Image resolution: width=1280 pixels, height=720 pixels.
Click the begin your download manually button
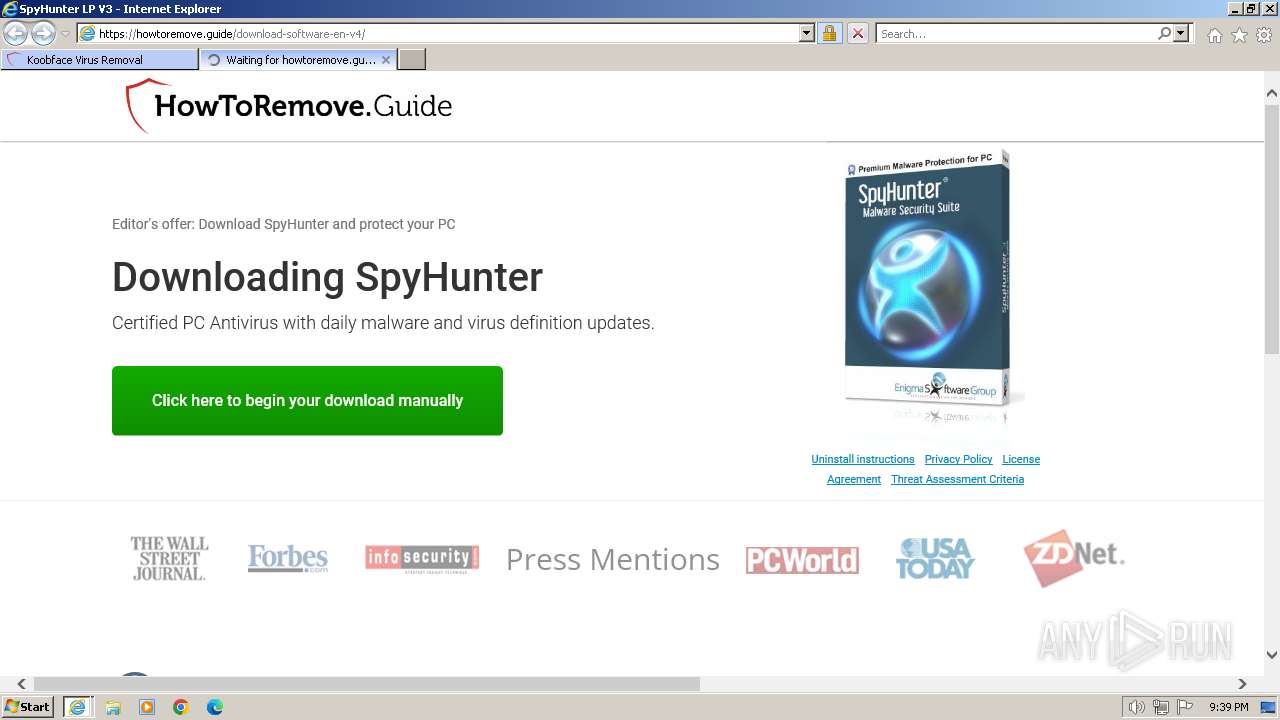point(307,400)
